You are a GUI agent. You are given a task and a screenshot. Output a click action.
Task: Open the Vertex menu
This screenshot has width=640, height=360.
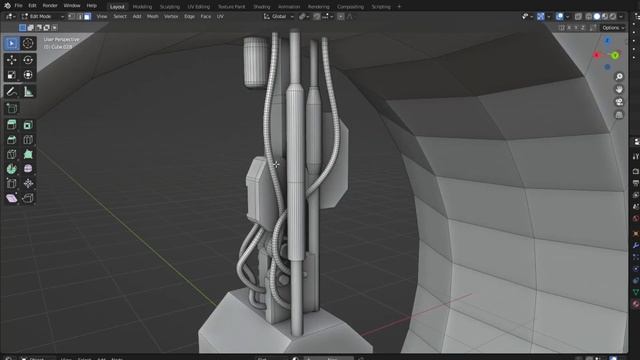(171, 17)
